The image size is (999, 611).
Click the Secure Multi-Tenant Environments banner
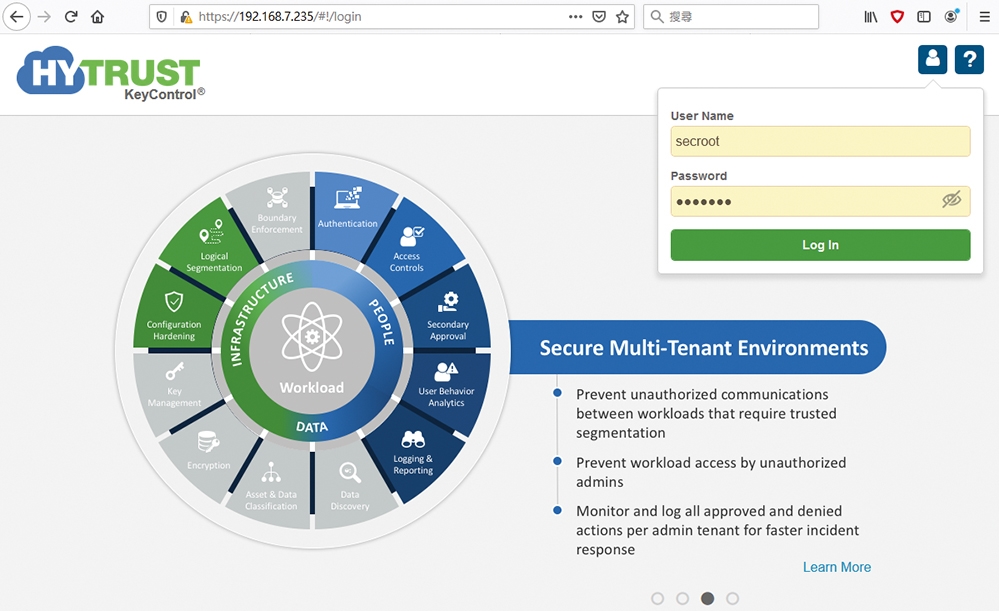tap(698, 347)
